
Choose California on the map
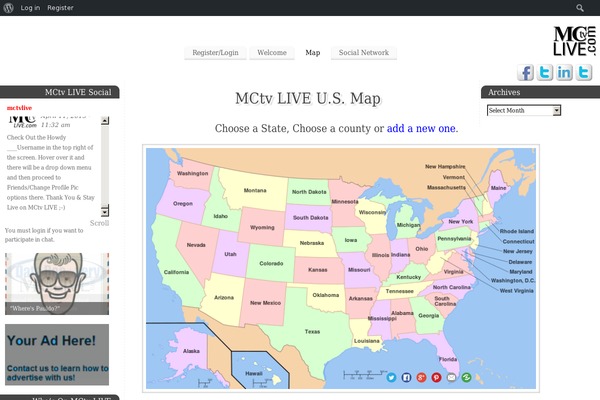tap(176, 272)
